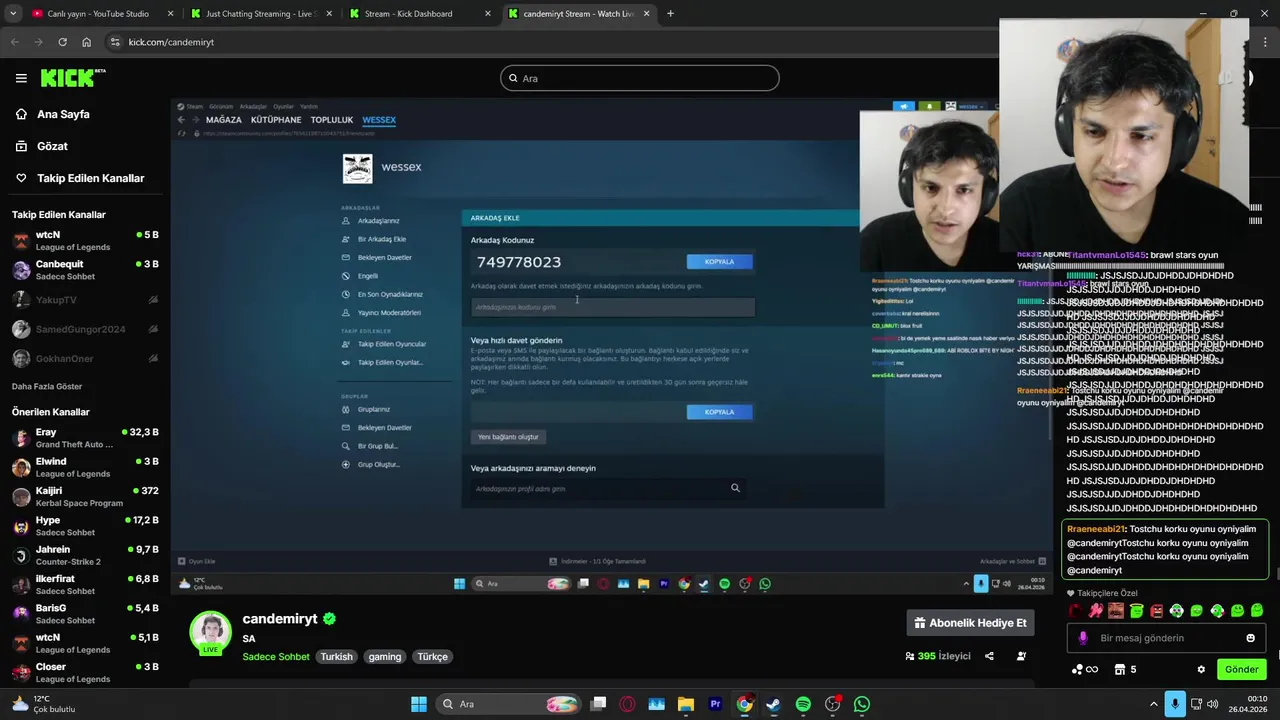Viewport: 1280px width, 720px height.
Task: Open Hype recommended channel
Action: (85, 526)
